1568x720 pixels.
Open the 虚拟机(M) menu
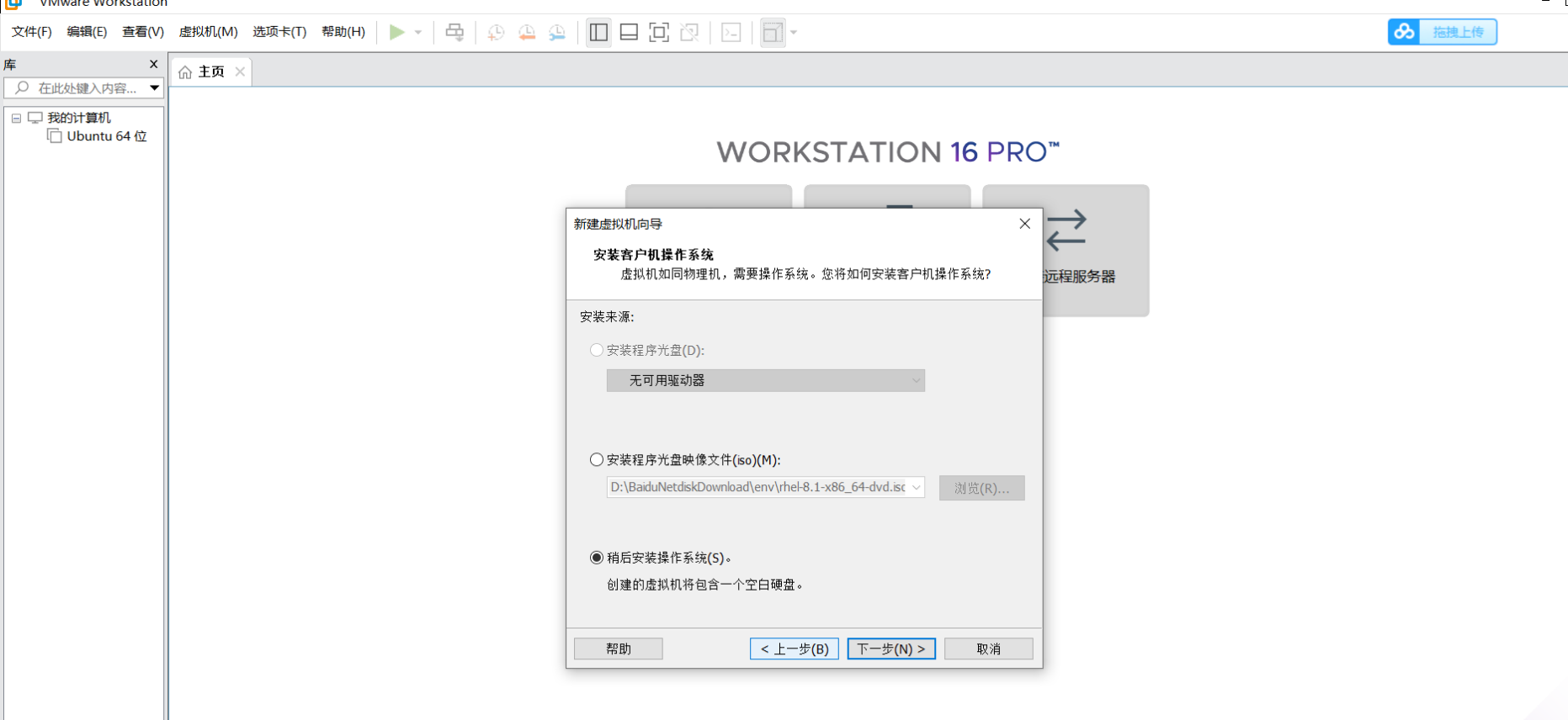[208, 32]
